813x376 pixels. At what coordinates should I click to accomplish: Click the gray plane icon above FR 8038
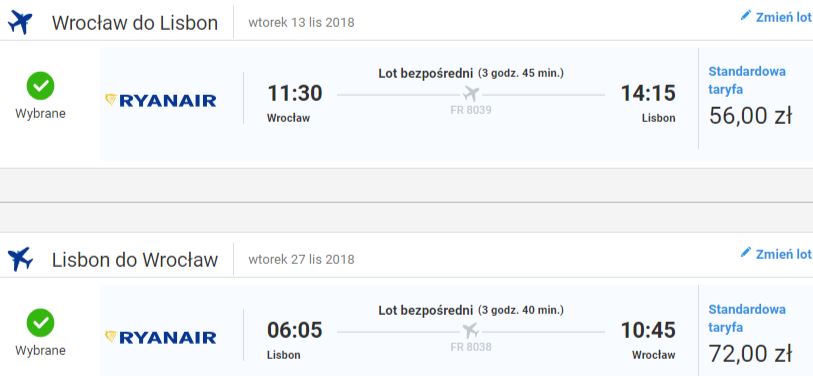tap(471, 330)
